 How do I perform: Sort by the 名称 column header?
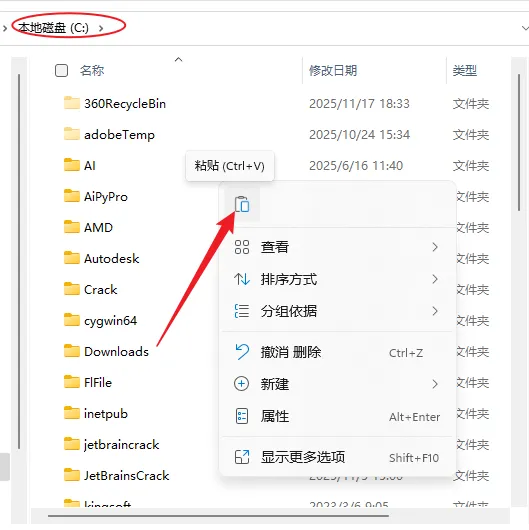tap(92, 71)
